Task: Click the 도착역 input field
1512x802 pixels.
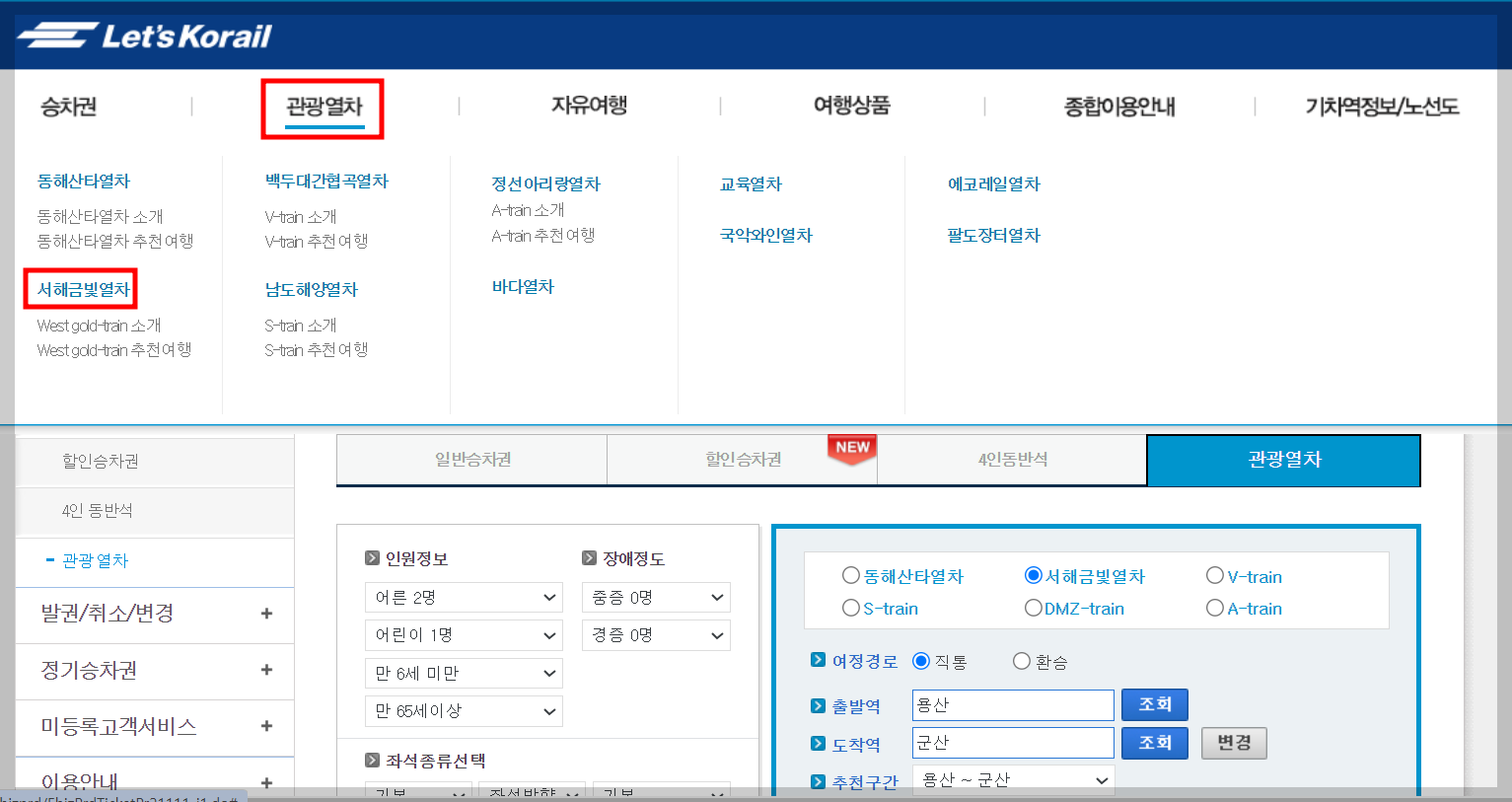Action: tap(1013, 743)
